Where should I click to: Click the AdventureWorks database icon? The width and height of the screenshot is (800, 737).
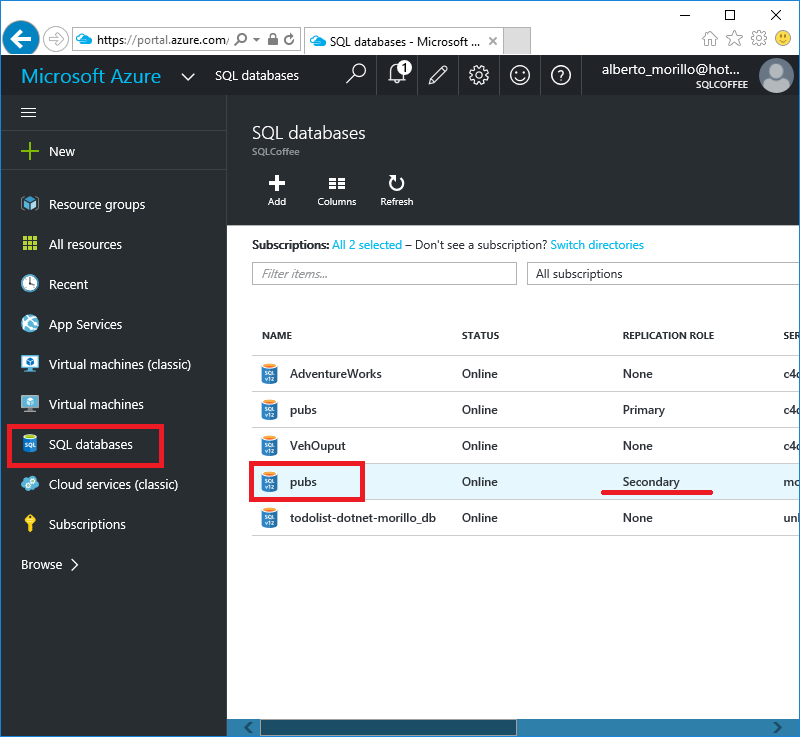coord(269,374)
